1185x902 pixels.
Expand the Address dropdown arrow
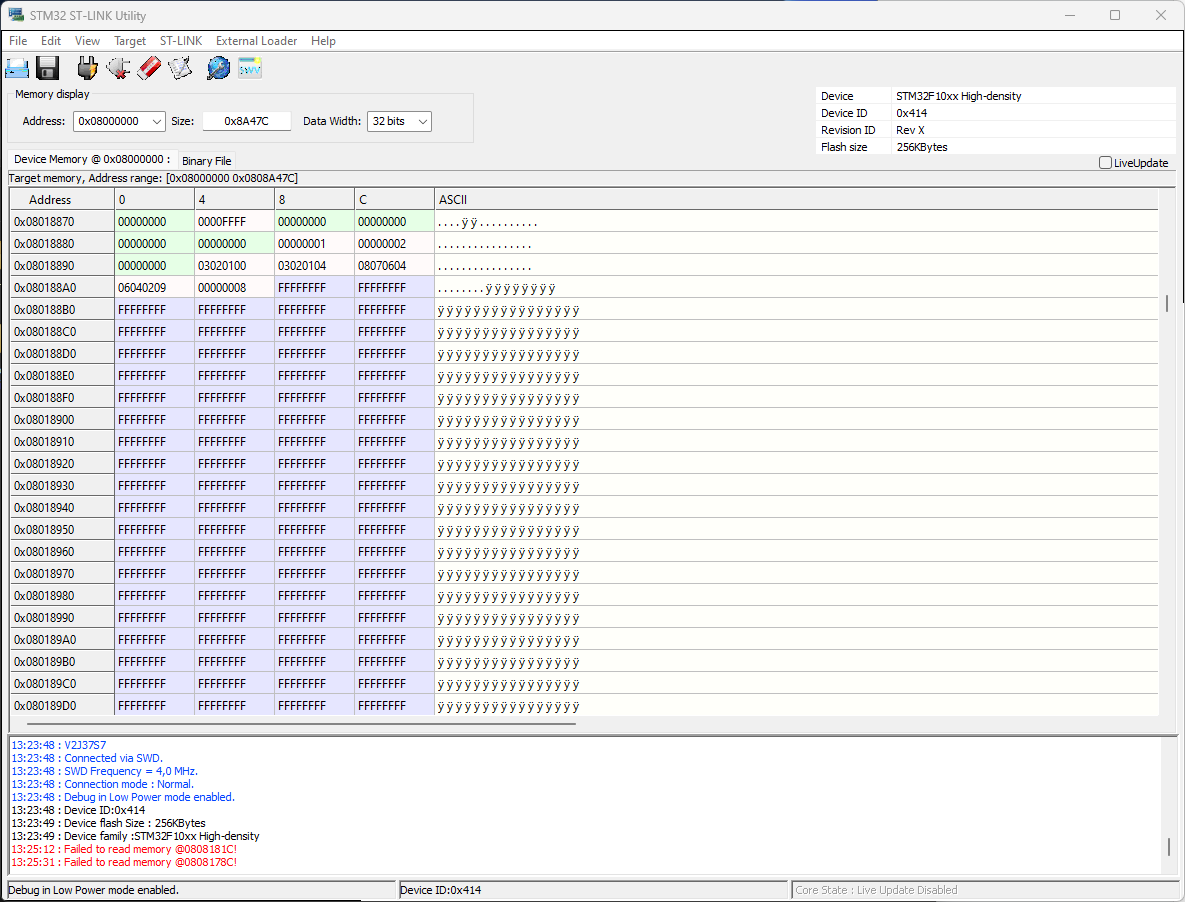coord(156,122)
